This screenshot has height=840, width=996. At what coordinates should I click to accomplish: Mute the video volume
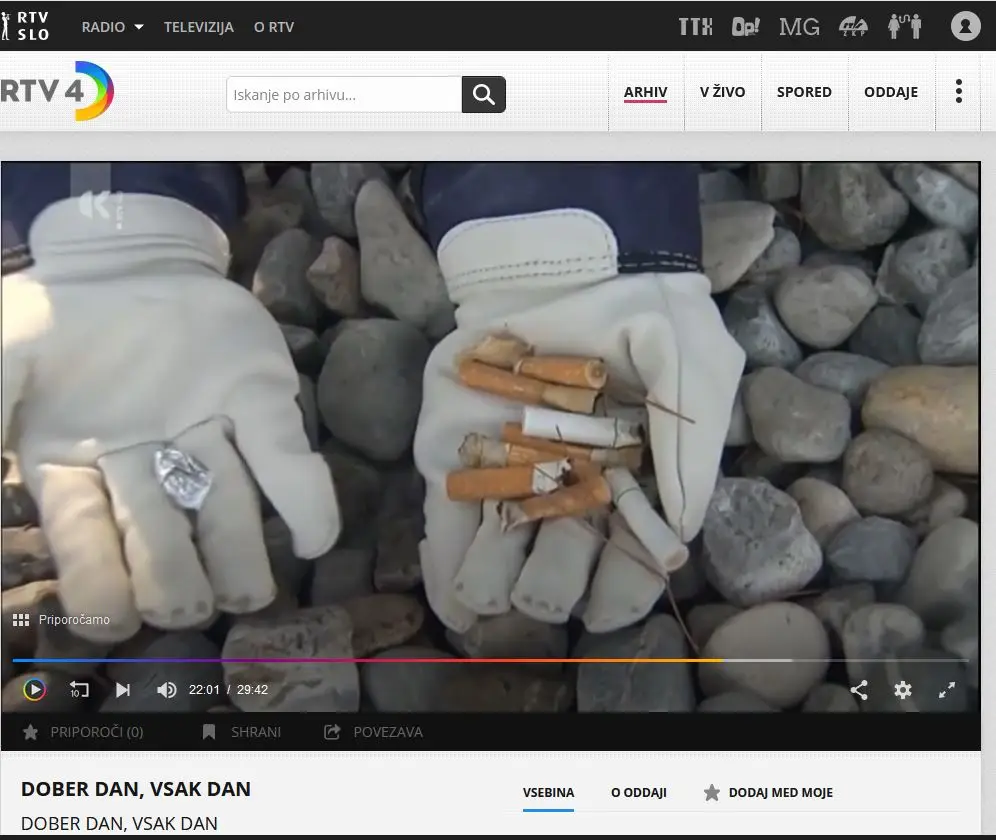tap(166, 689)
